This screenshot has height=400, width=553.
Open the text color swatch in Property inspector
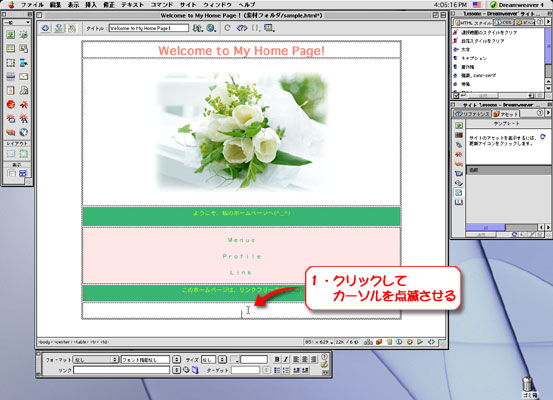click(x=234, y=359)
